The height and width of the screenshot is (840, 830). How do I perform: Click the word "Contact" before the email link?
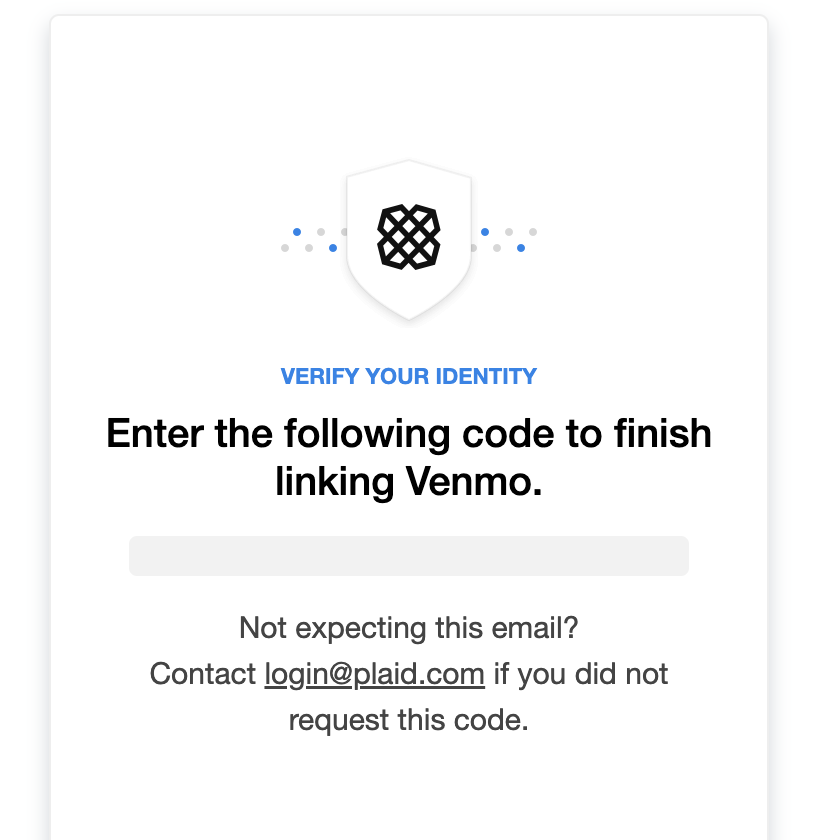(x=203, y=673)
